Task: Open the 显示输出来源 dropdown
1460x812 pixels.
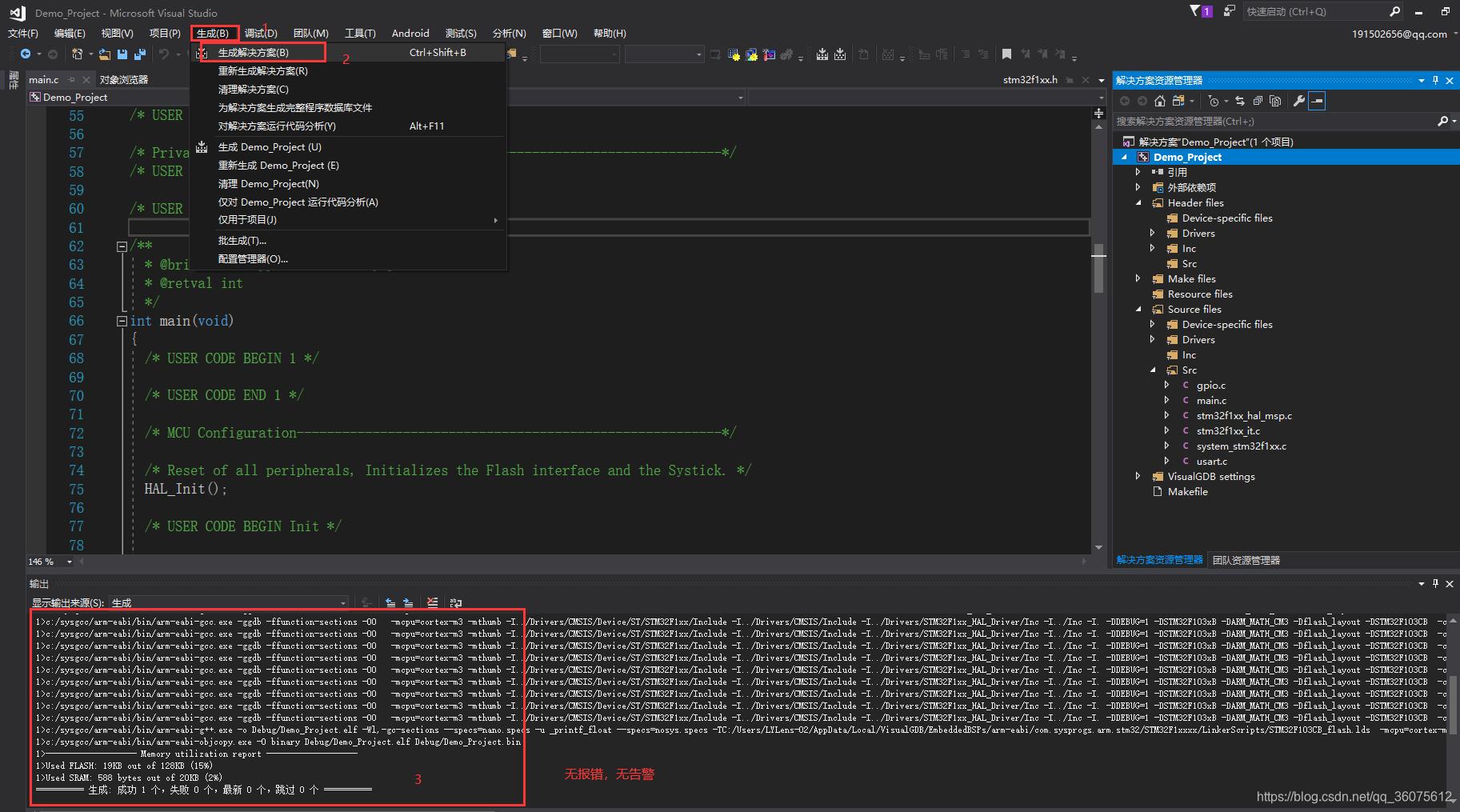Action: [x=342, y=602]
